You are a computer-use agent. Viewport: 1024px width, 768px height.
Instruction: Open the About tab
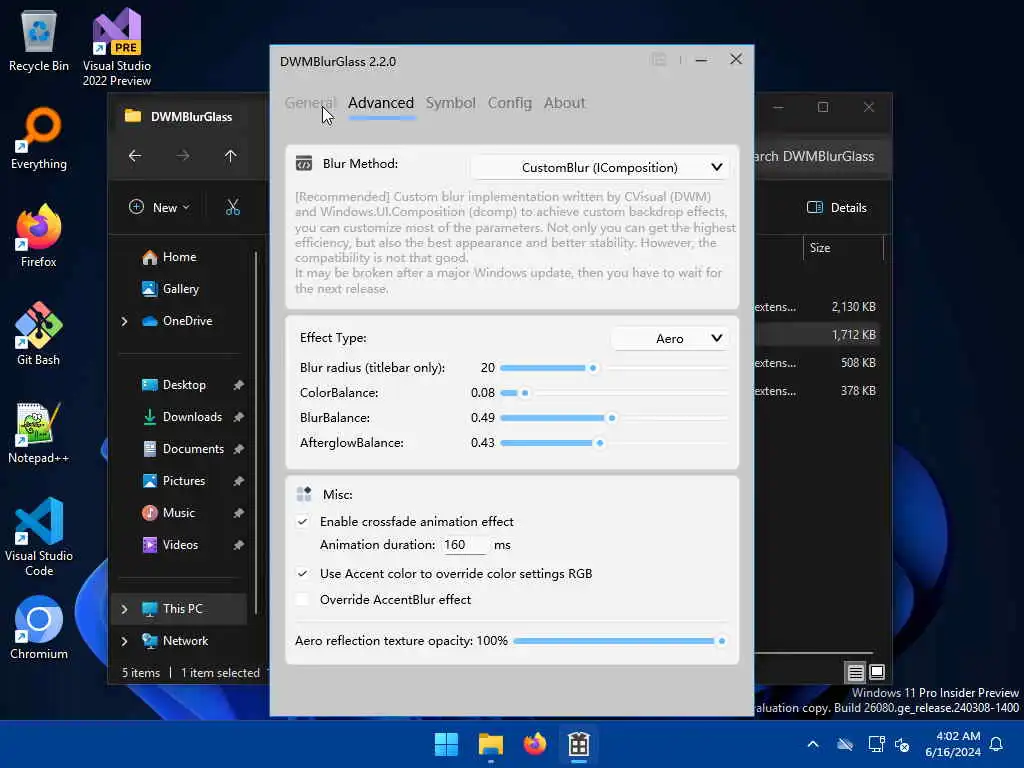[x=564, y=103]
